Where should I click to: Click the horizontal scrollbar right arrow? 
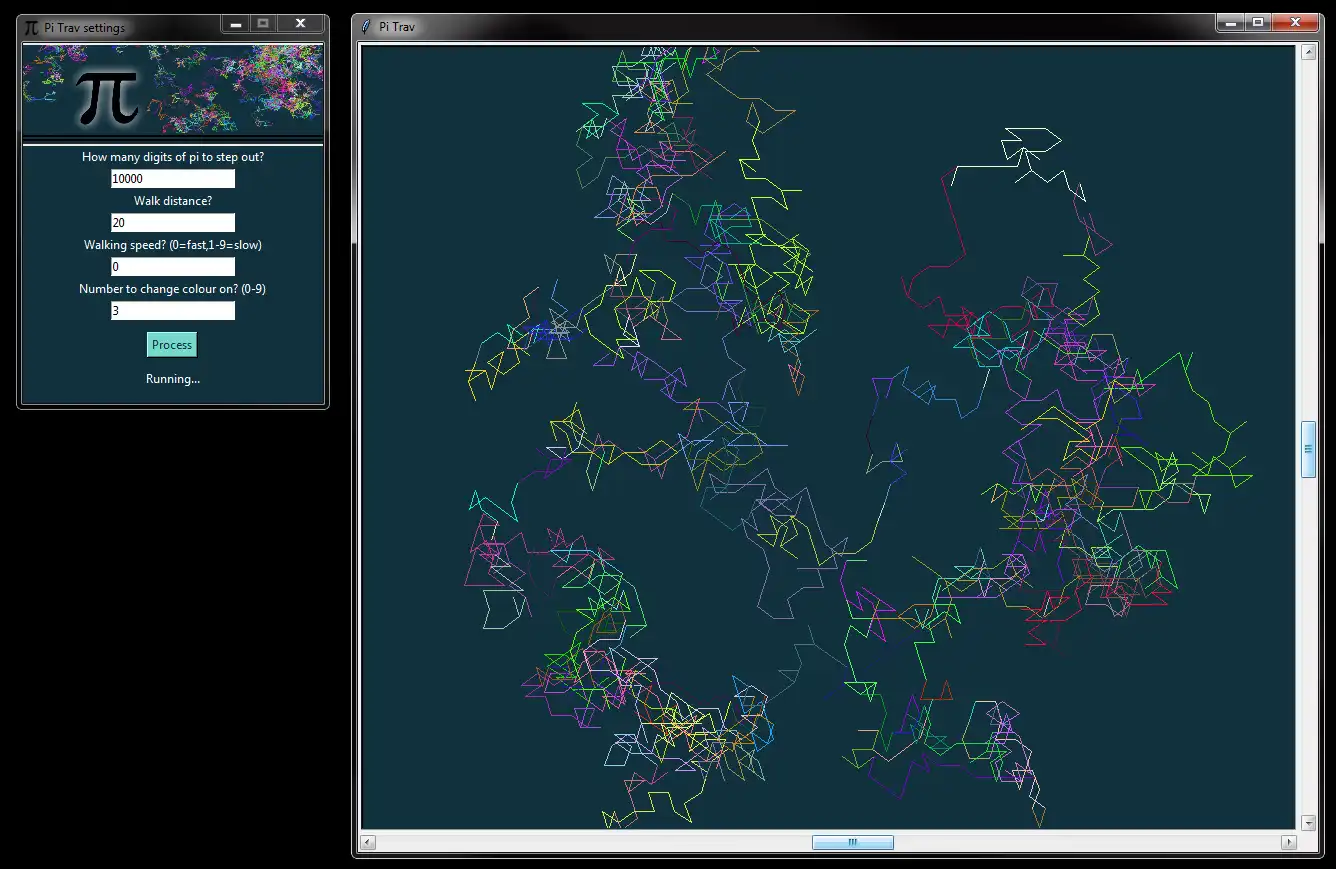[x=1288, y=843]
